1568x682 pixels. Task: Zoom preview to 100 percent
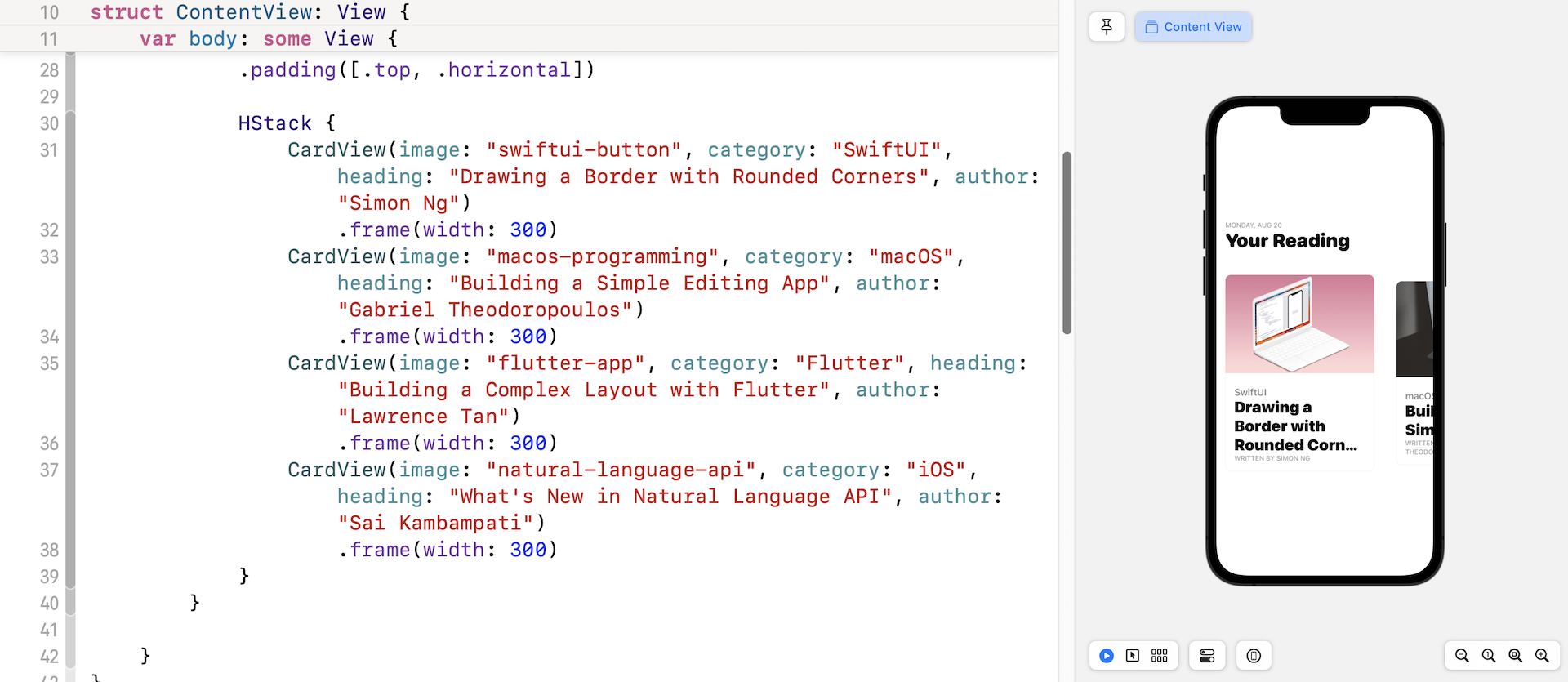tap(1489, 656)
